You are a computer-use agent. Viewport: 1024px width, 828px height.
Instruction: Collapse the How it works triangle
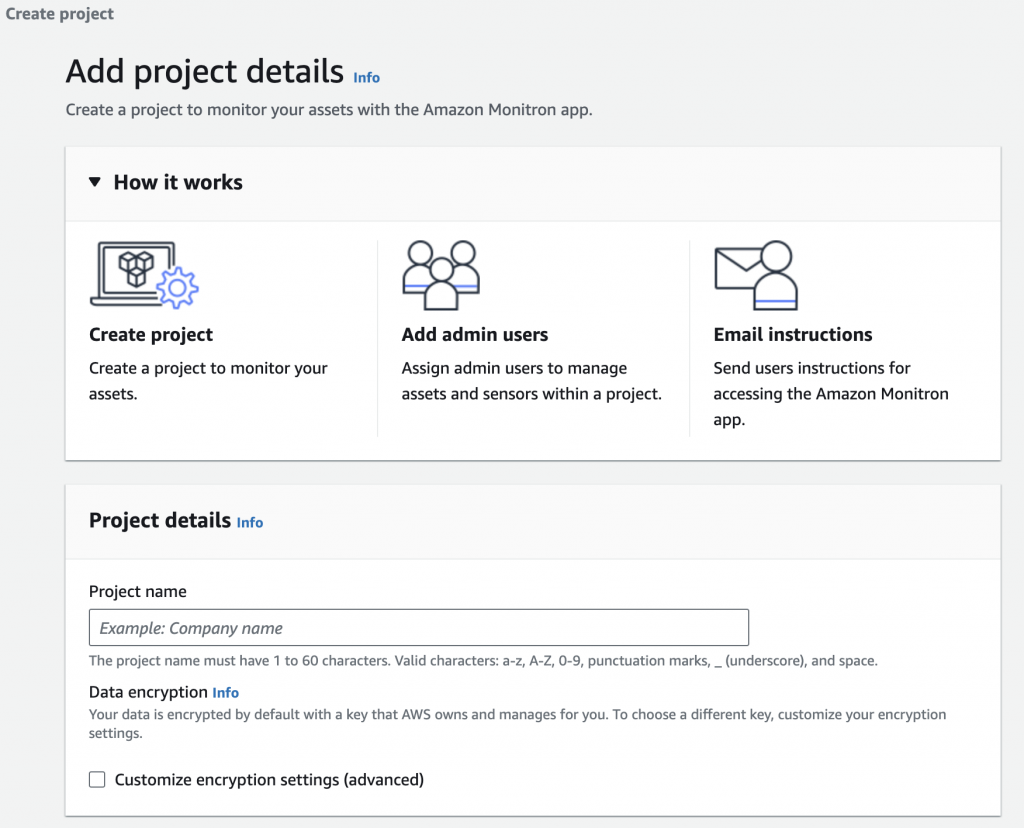(95, 182)
